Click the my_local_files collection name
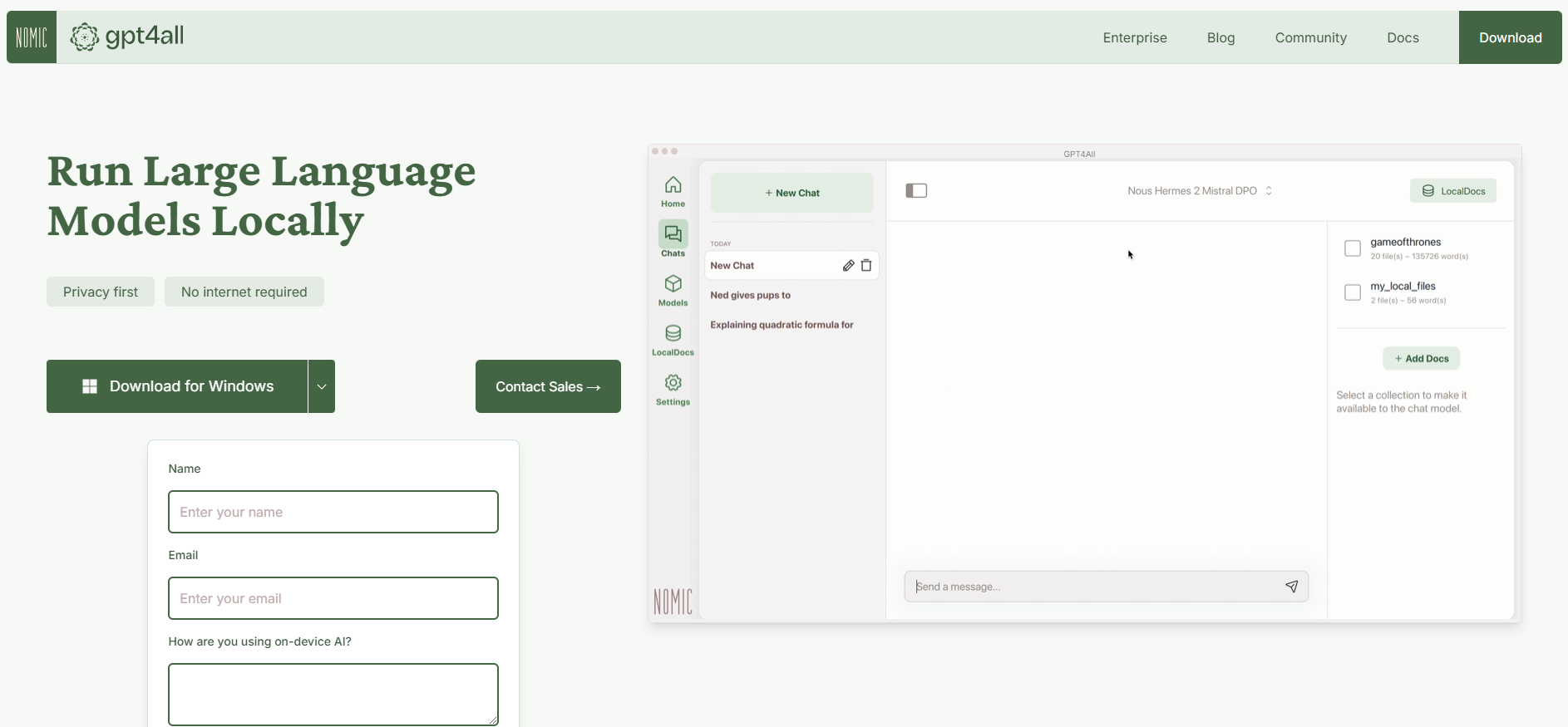The height and width of the screenshot is (727, 1568). click(1403, 287)
